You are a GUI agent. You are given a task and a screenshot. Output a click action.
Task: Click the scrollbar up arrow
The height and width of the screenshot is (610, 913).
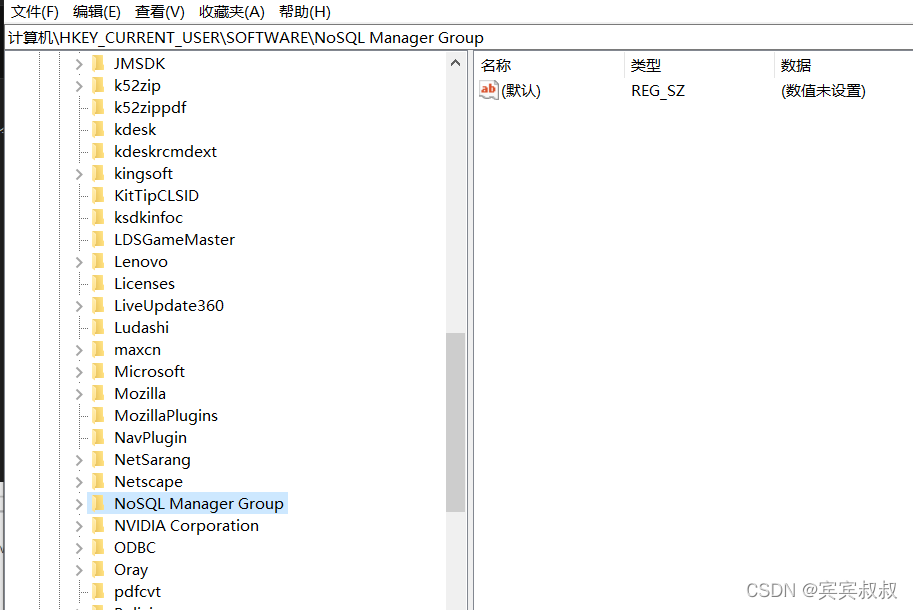[456, 63]
